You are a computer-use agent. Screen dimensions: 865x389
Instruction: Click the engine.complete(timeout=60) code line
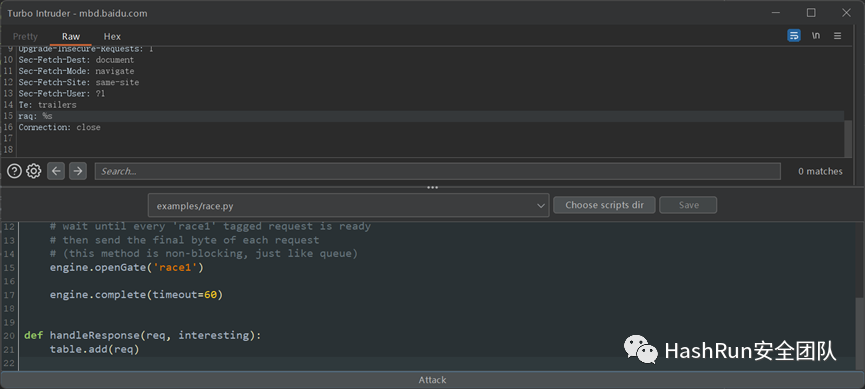click(136, 295)
